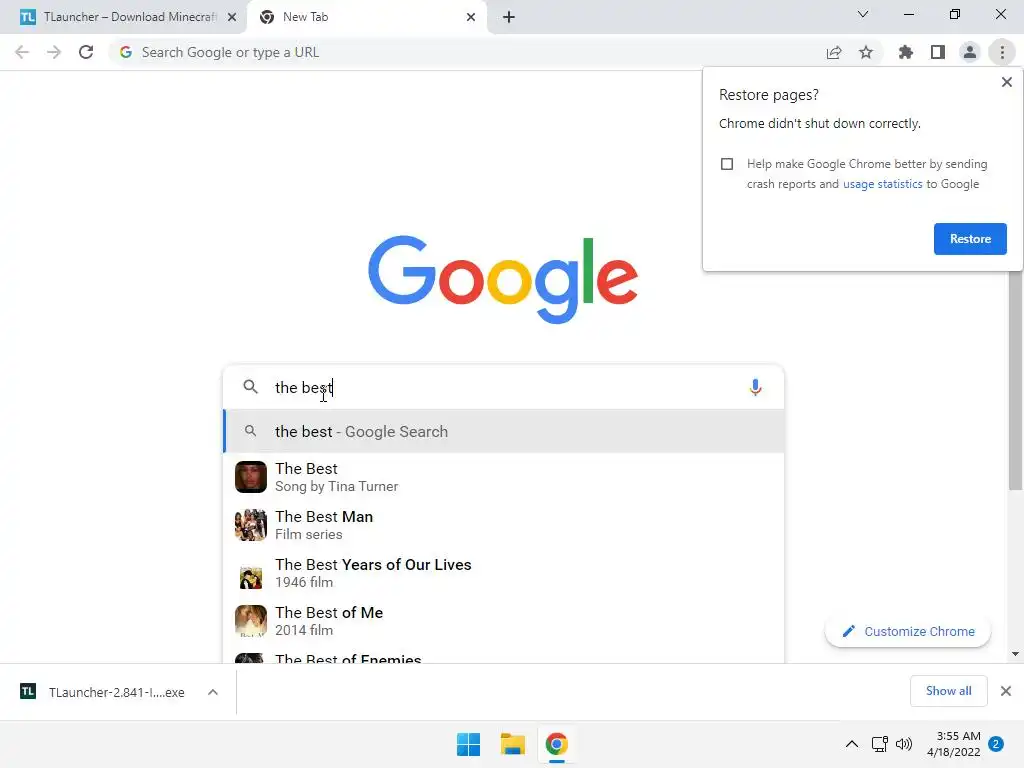This screenshot has height=768, width=1024.
Task: Open the Chrome profile avatar
Action: click(970, 52)
